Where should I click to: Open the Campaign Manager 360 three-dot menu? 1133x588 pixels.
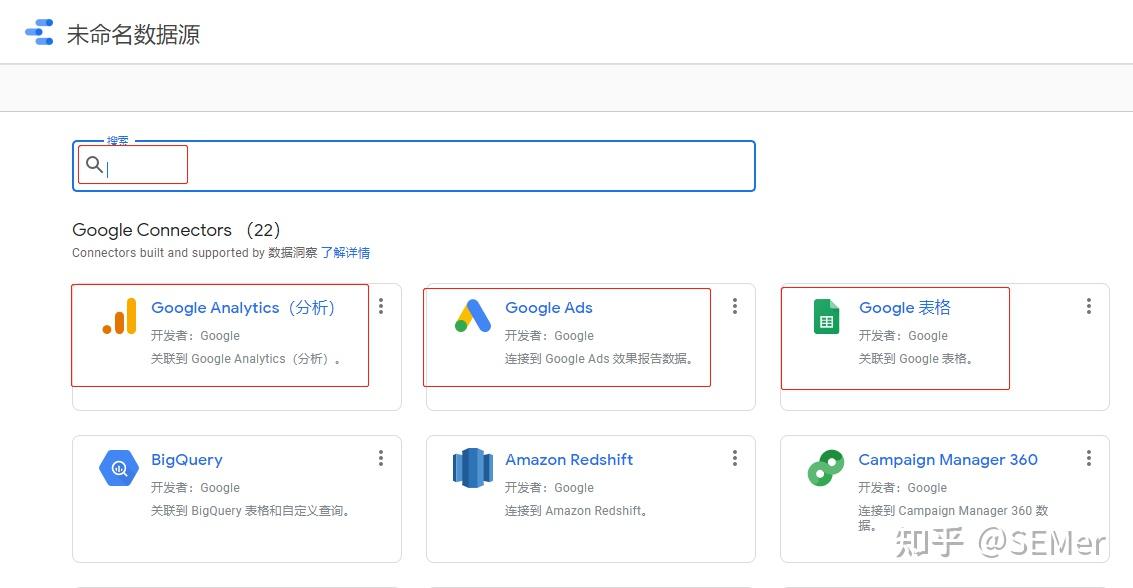pos(1089,458)
